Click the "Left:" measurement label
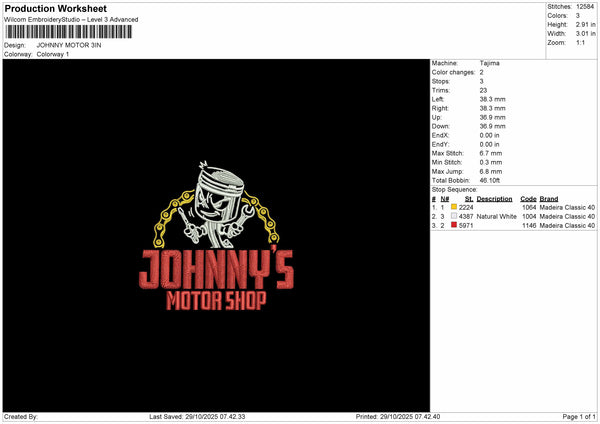 [x=438, y=99]
